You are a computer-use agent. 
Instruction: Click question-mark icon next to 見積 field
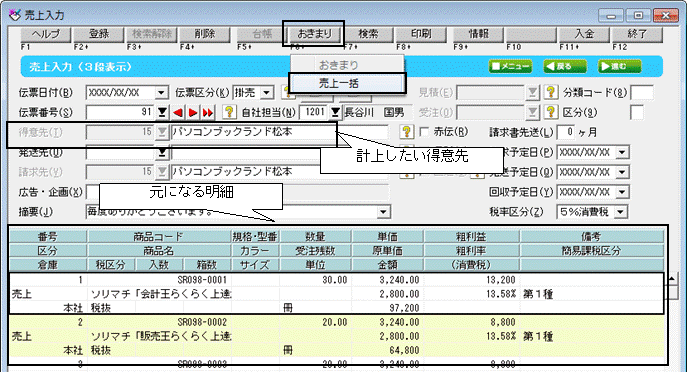click(x=550, y=92)
